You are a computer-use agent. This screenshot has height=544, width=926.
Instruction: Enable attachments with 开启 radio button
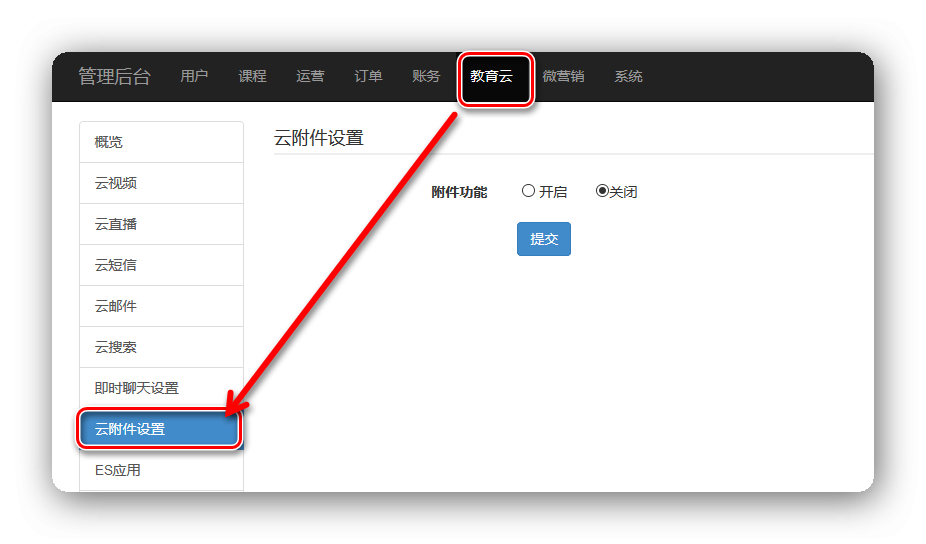click(x=529, y=191)
